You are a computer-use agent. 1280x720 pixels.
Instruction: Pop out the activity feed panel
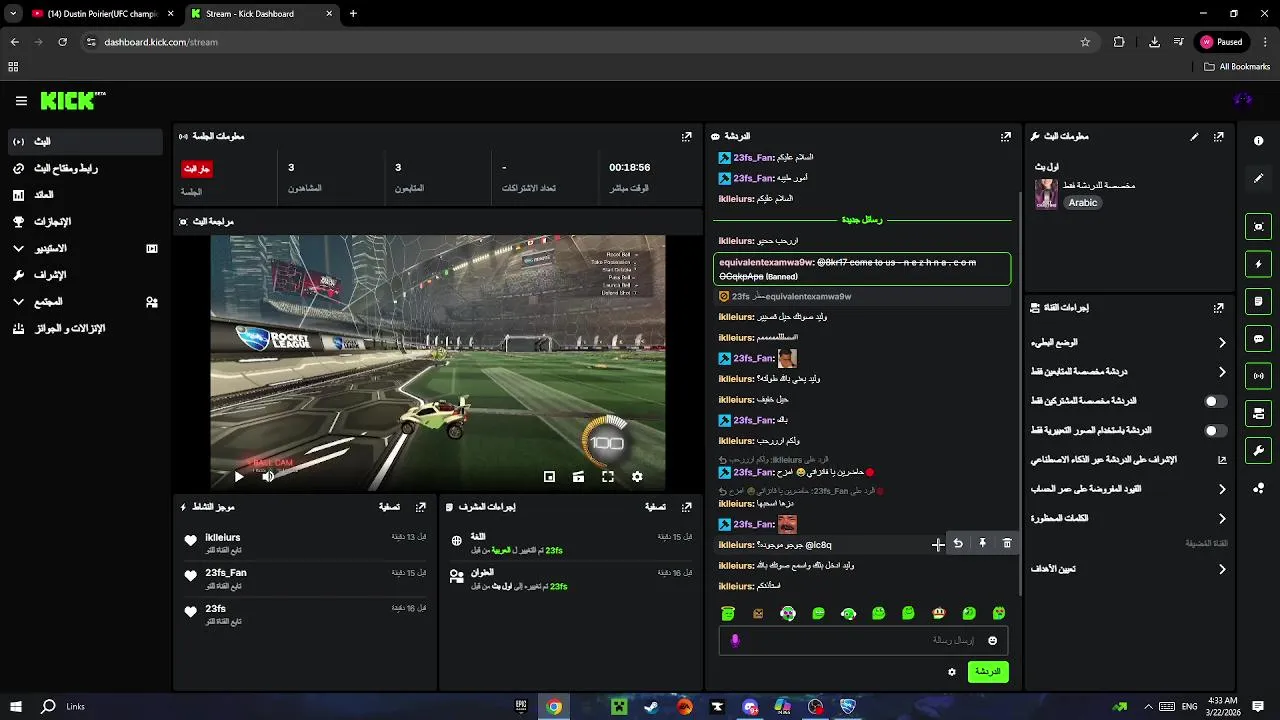pyautogui.click(x=421, y=508)
